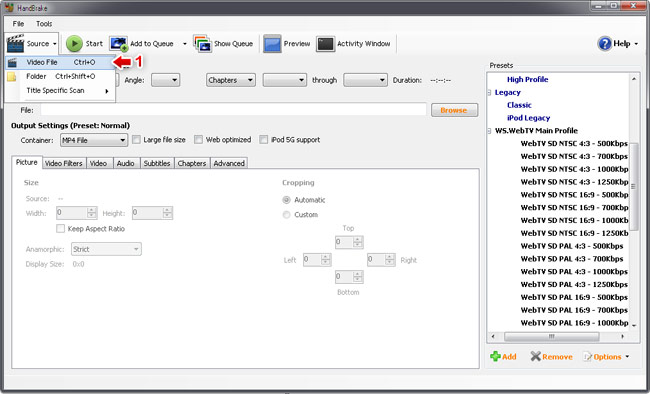Select the iPod Legacy preset
The width and height of the screenshot is (650, 394).
(x=529, y=118)
